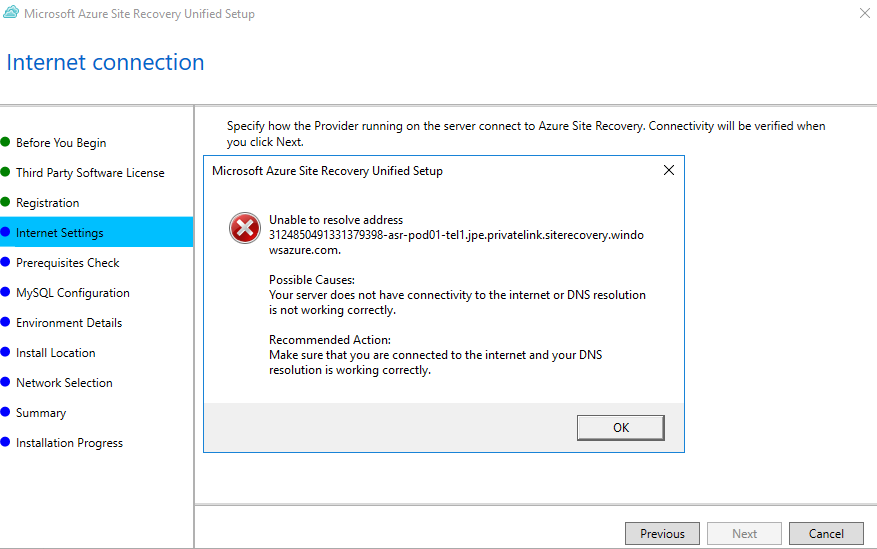Viewport: 877px width, 549px height.
Task: Click blue bullet beside MySQL Configuration
Action: coord(5,291)
